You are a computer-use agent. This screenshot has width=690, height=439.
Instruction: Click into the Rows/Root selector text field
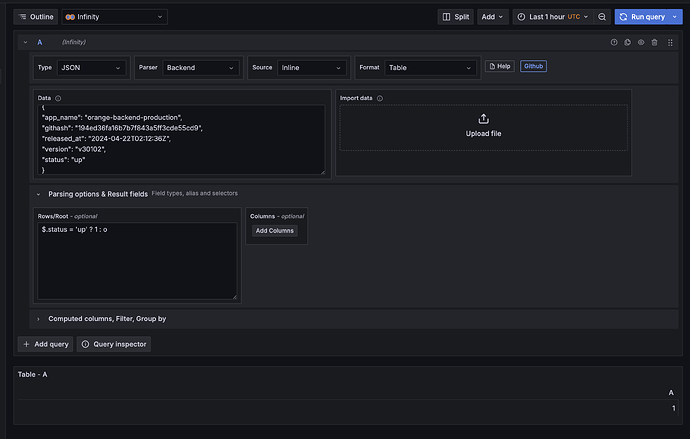(x=136, y=260)
